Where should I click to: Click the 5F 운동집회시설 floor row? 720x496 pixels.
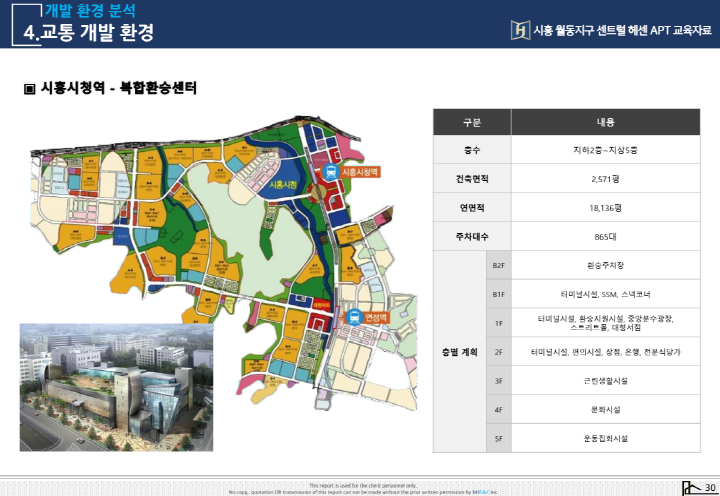(x=605, y=438)
